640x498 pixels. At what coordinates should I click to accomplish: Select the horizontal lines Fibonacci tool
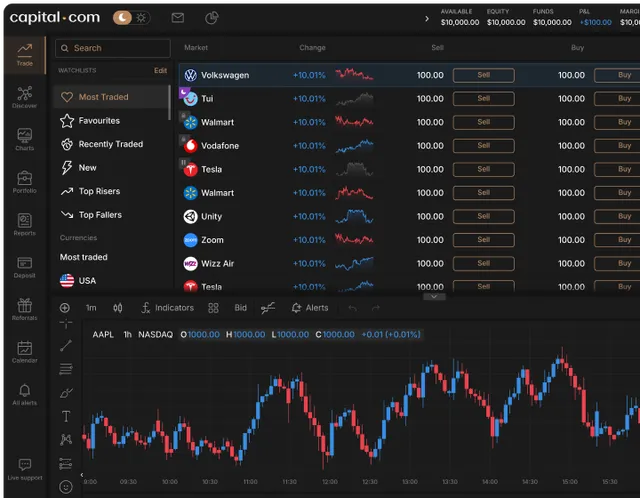pyautogui.click(x=66, y=369)
